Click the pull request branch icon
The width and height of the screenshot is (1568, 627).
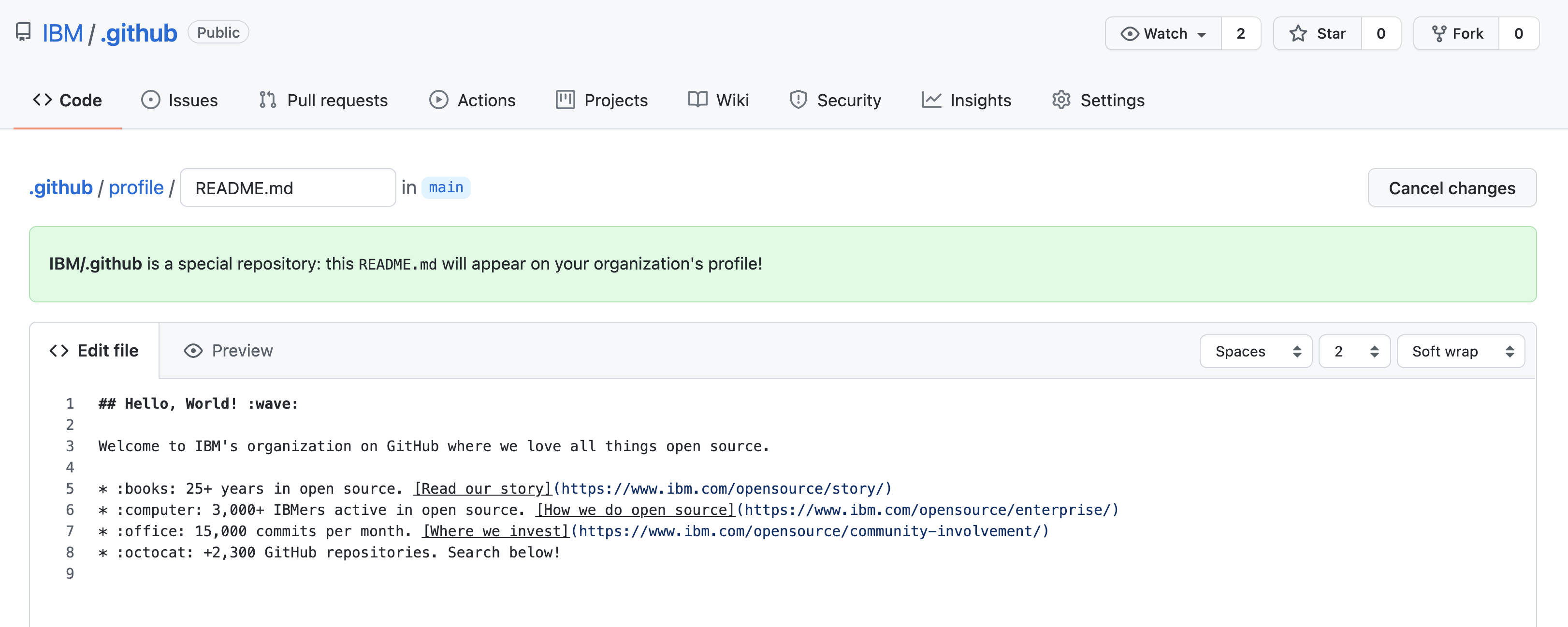268,100
